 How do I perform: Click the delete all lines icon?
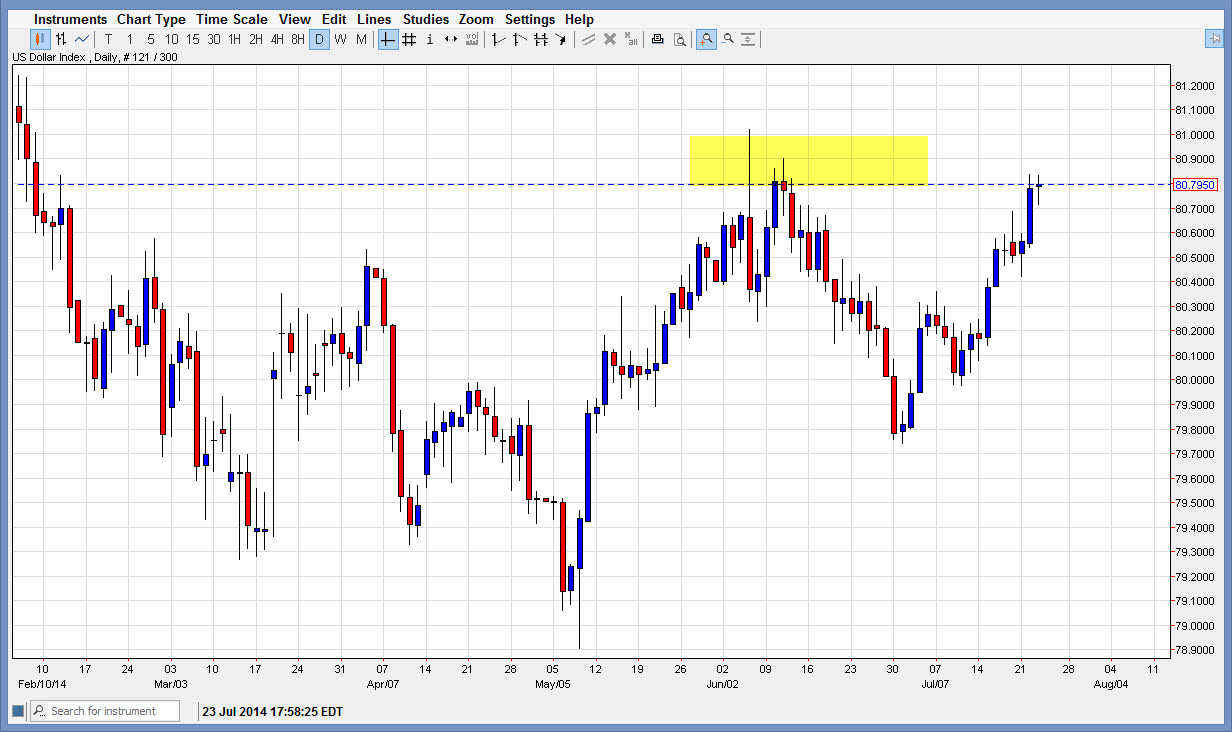pyautogui.click(x=630, y=39)
